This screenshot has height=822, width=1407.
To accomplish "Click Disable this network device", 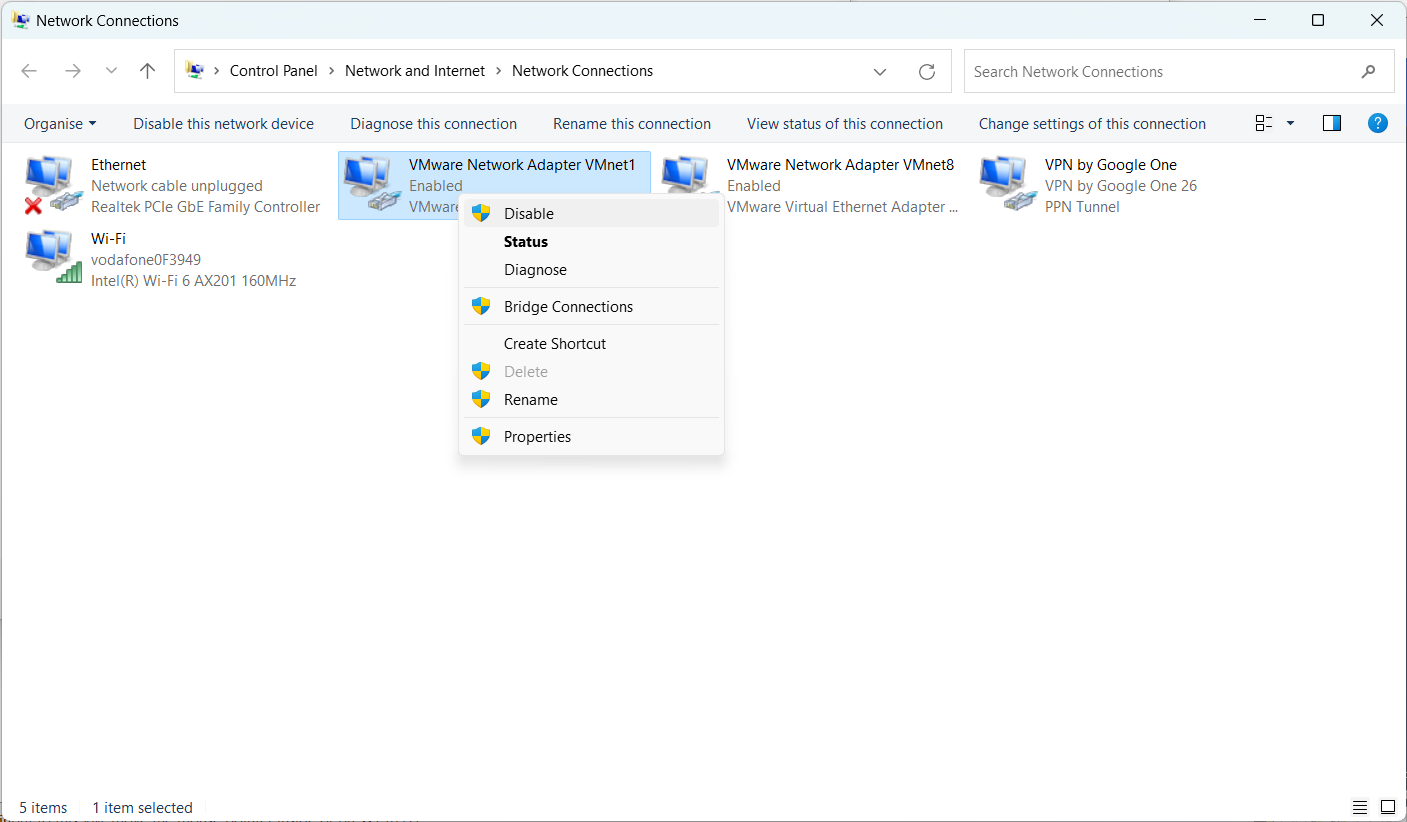I will 224,124.
